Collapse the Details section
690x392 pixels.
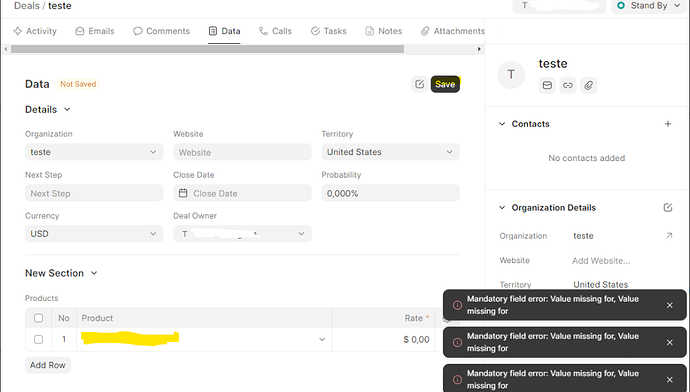(67, 109)
